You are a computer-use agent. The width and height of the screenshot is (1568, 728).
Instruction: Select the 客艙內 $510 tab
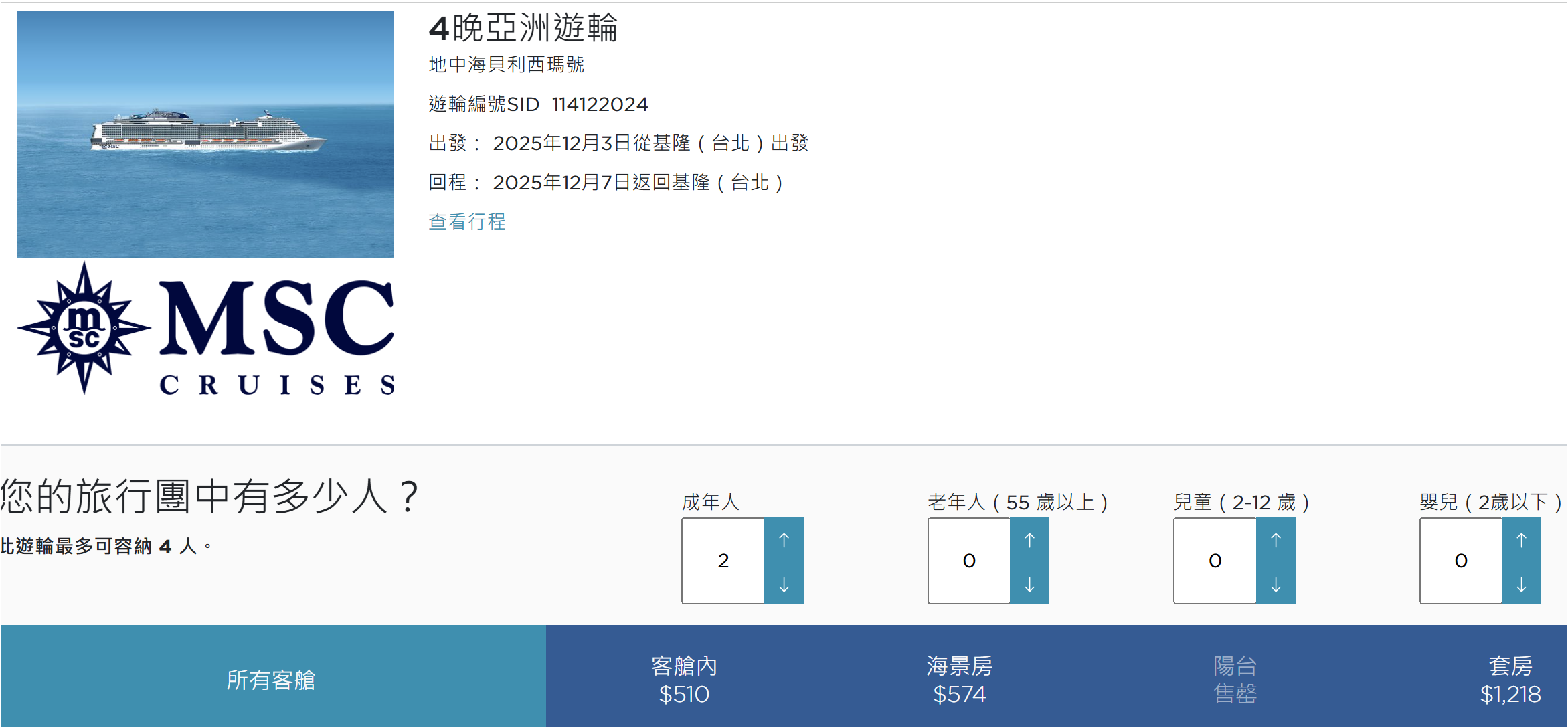click(x=683, y=678)
